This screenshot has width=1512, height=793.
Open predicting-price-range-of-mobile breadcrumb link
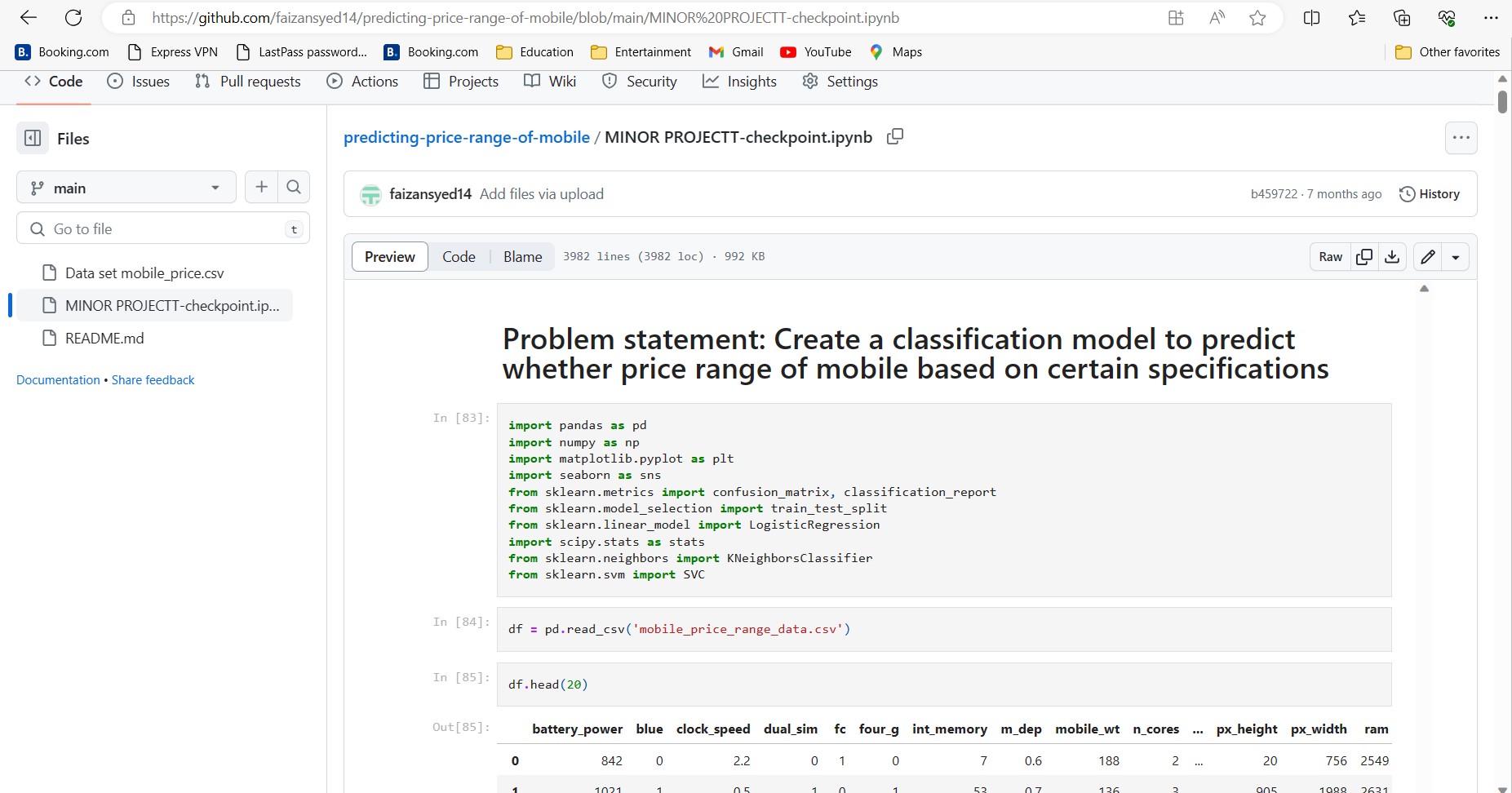(466, 137)
